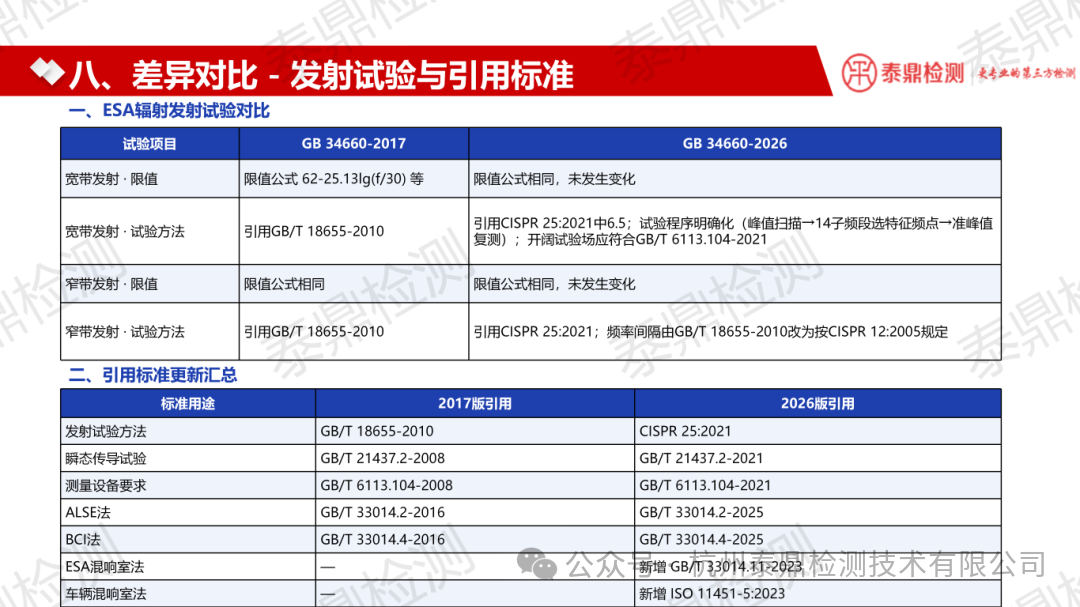Click the 窄带发射 · 试验方法 row label
The height and width of the screenshot is (607, 1080).
click(150, 331)
